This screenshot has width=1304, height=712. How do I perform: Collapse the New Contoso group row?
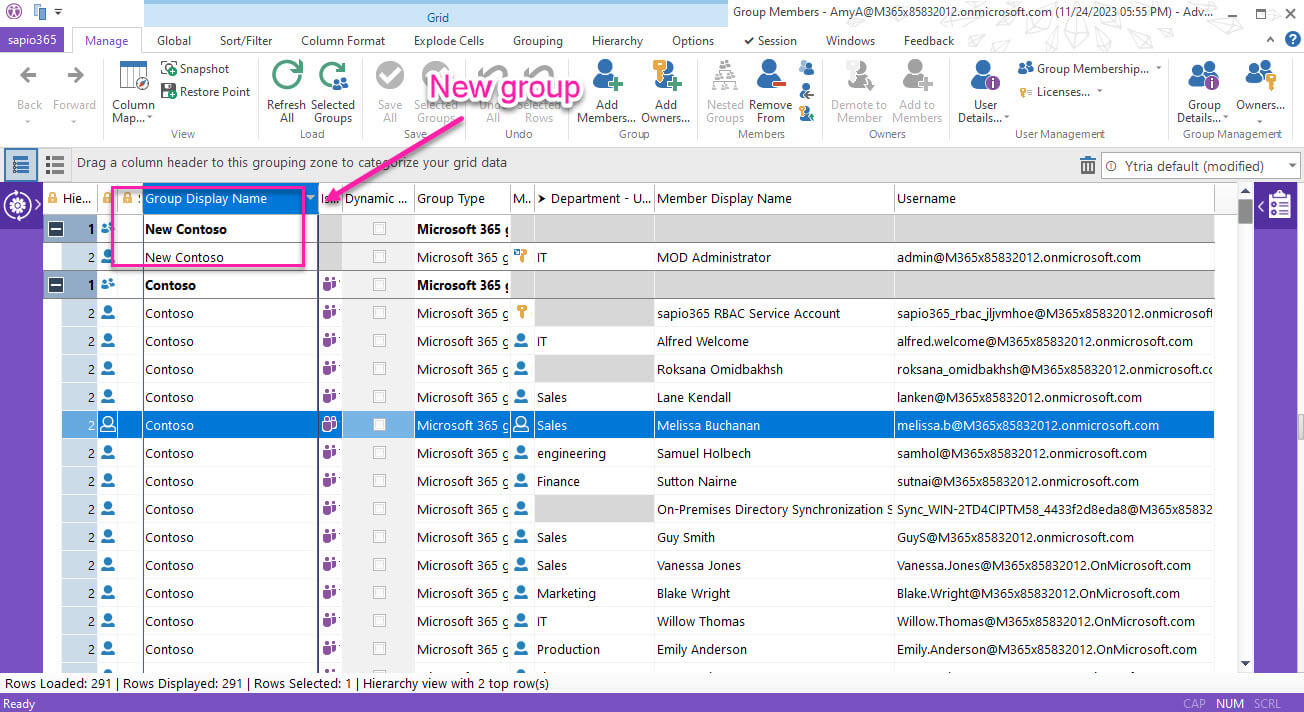click(56, 229)
